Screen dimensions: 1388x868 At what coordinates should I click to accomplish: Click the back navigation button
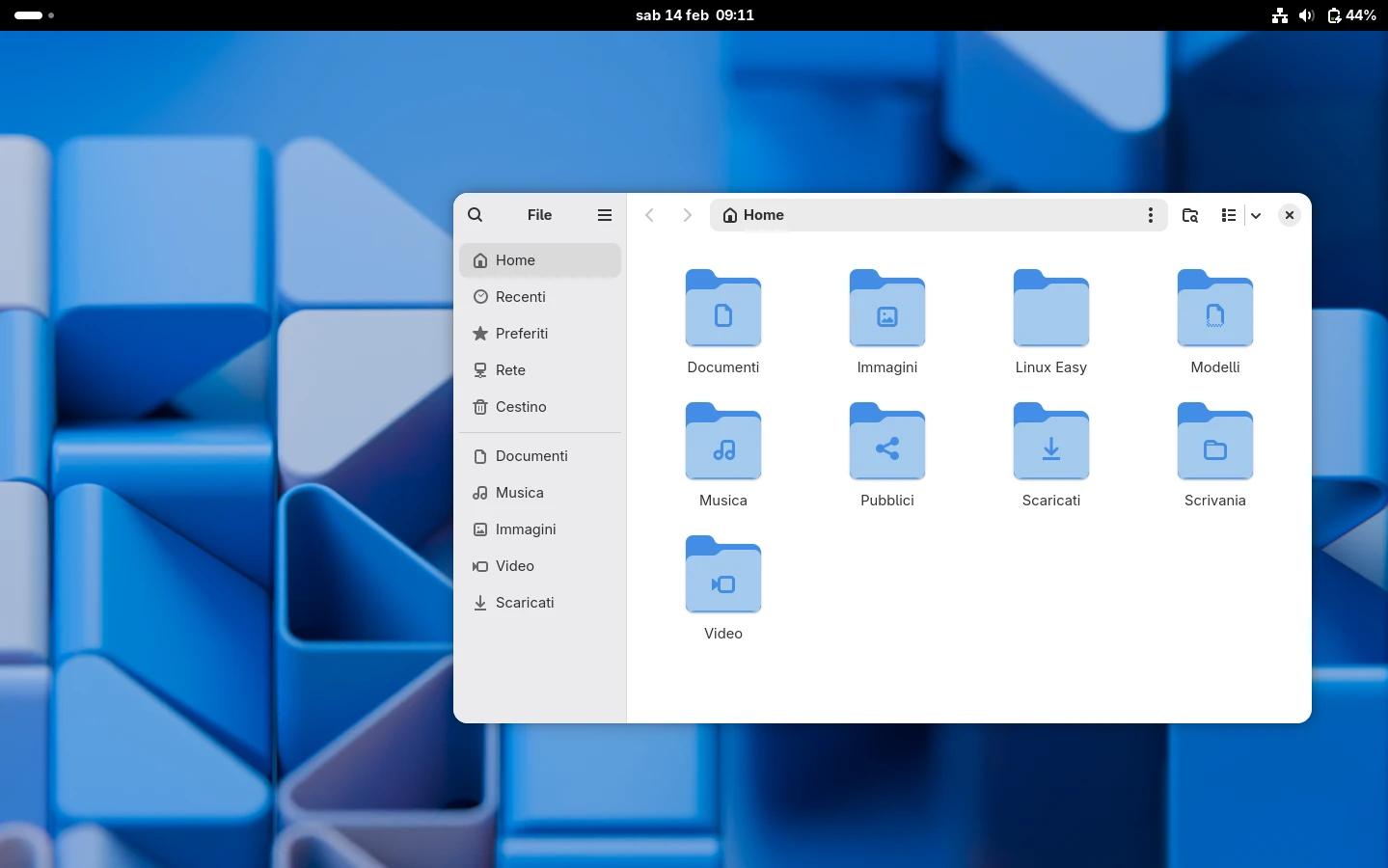[x=650, y=215]
